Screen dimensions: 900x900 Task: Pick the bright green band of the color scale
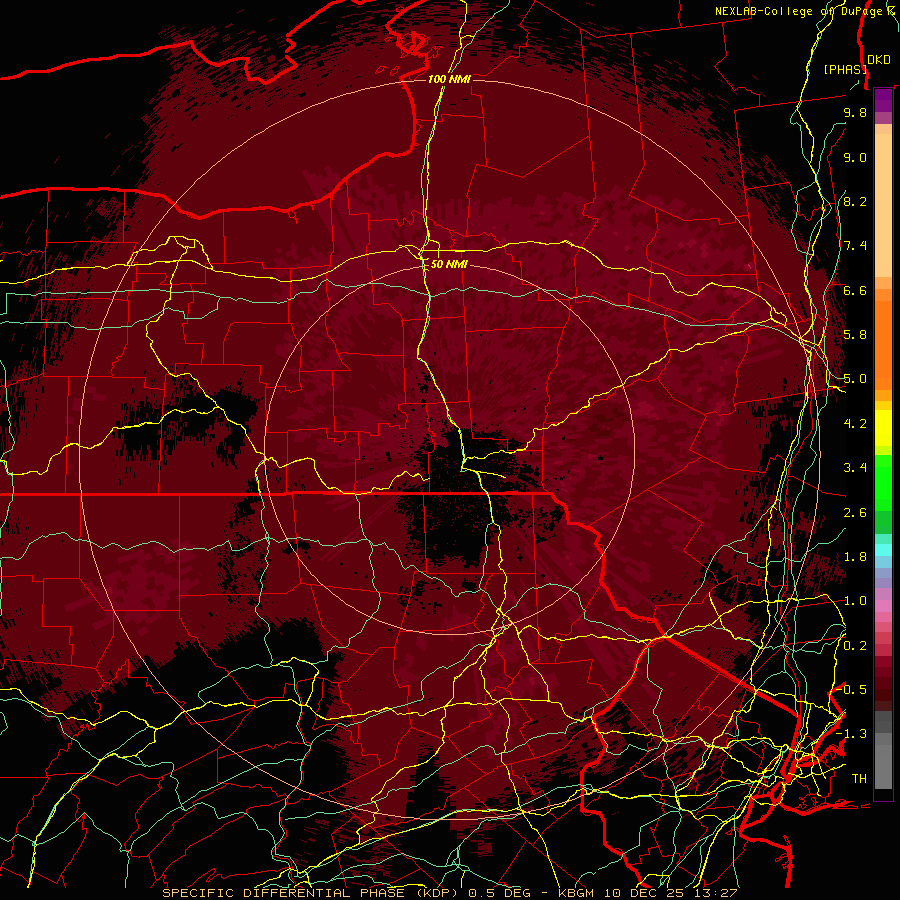pyautogui.click(x=883, y=483)
